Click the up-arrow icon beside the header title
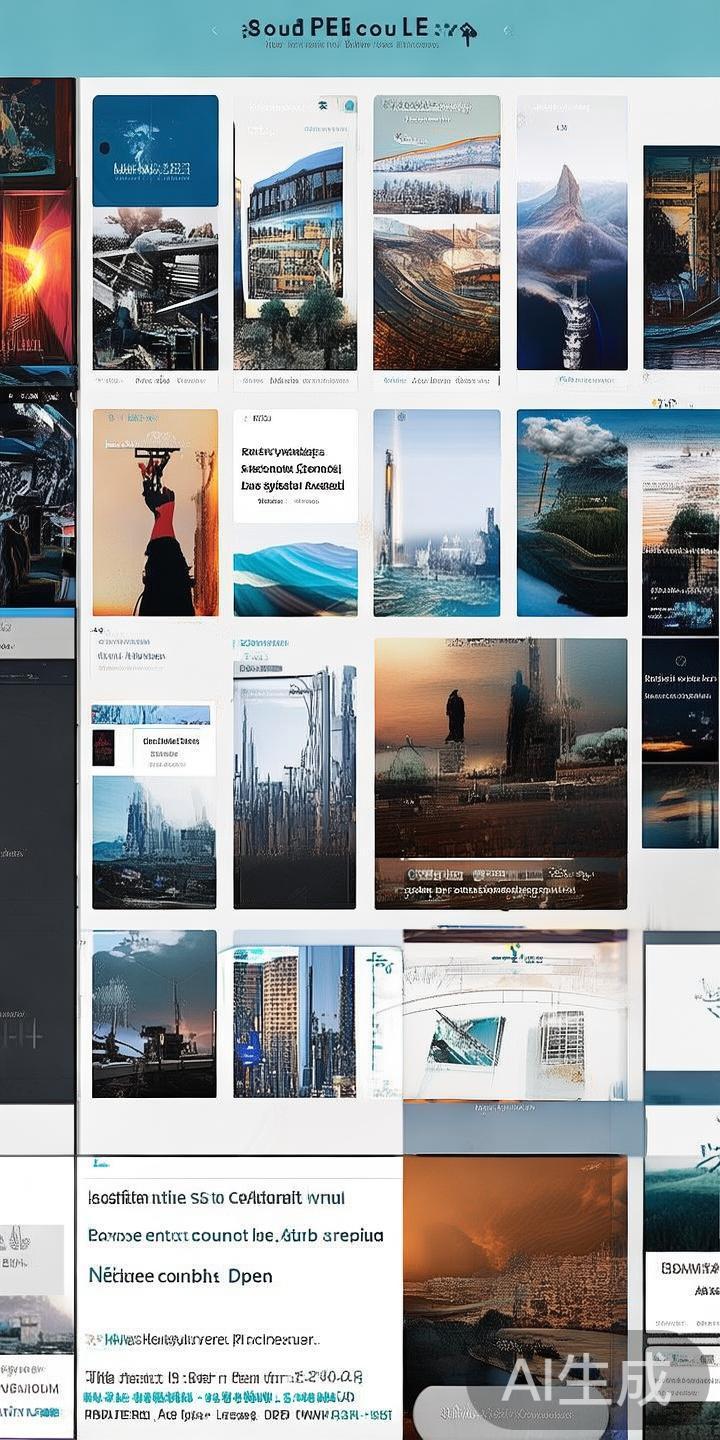 click(466, 31)
